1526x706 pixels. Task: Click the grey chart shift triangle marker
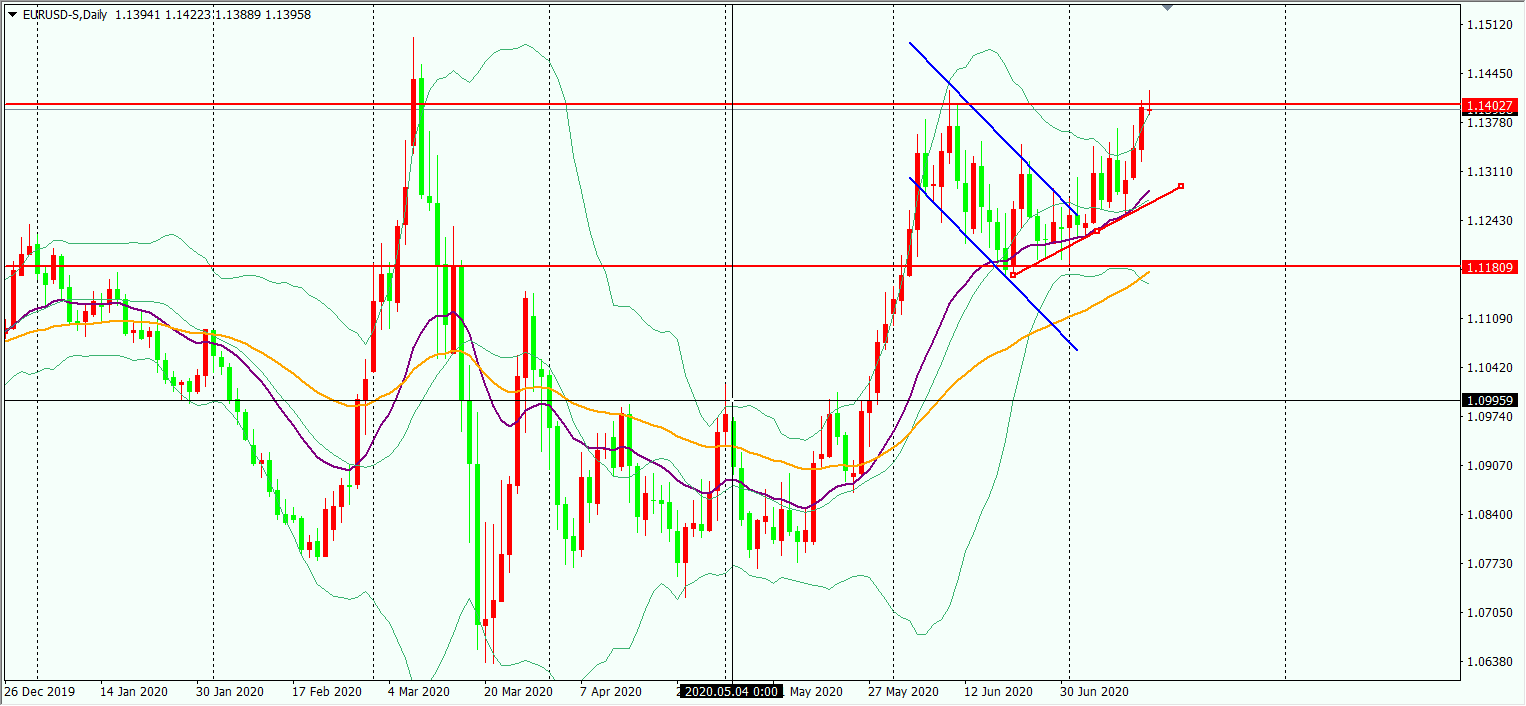click(x=1167, y=7)
